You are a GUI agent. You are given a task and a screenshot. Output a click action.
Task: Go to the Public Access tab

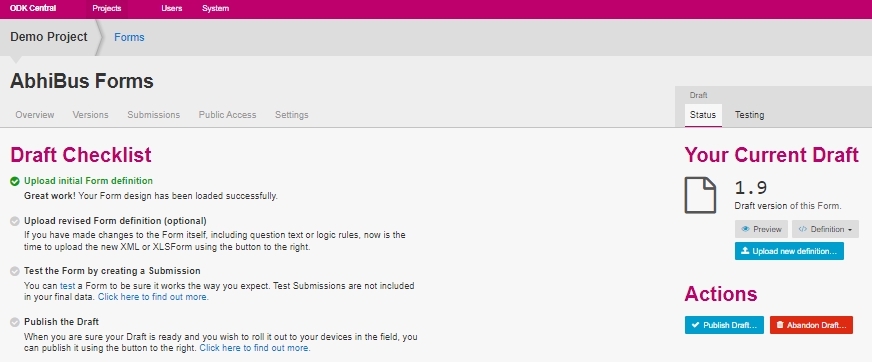227,115
